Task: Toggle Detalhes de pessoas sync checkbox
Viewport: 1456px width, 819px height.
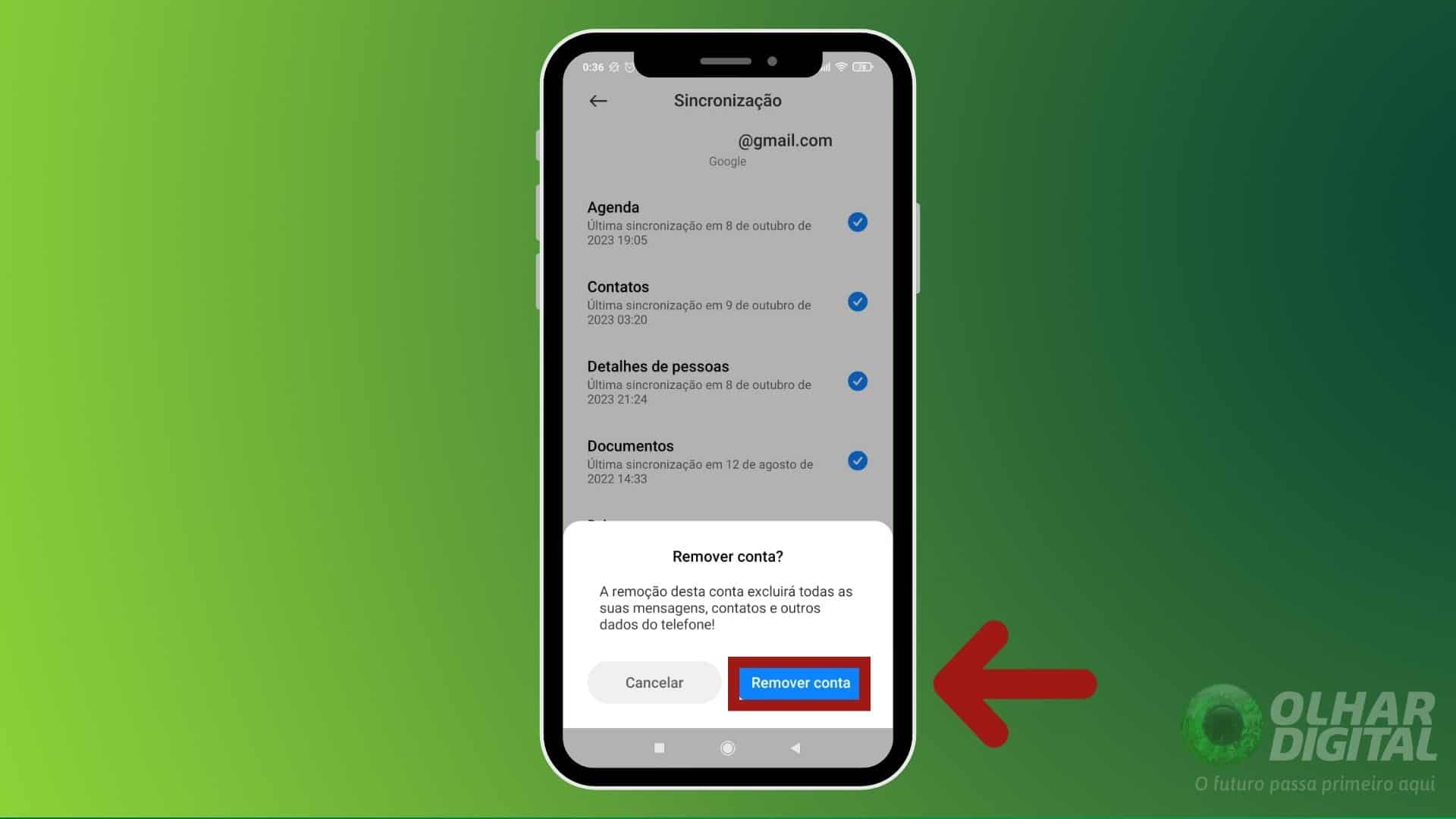Action: [856, 381]
